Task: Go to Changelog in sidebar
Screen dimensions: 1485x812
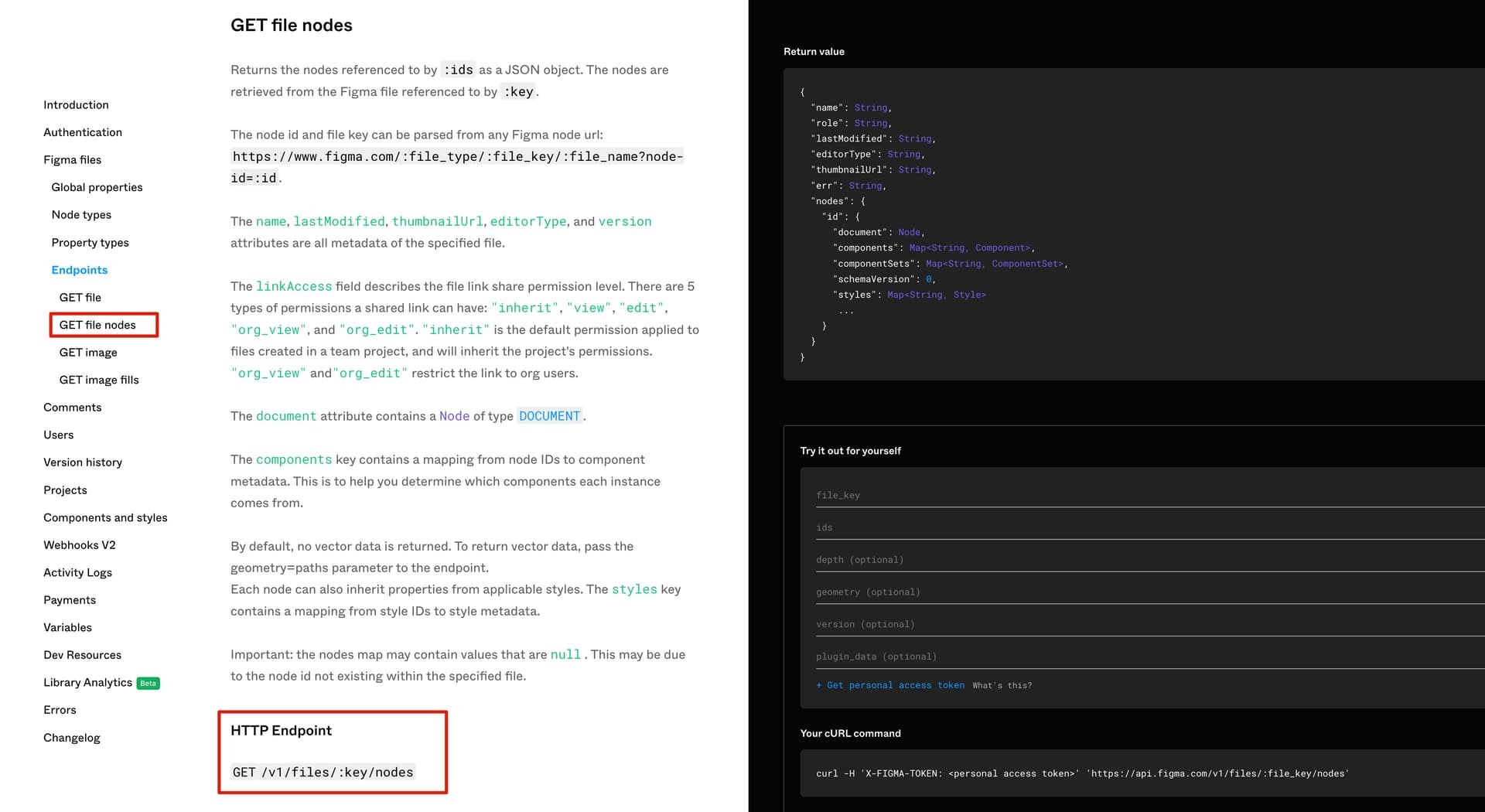Action: pos(71,738)
